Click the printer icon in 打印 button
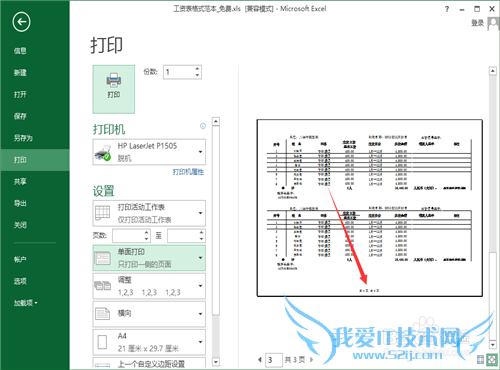Image resolution: width=500 pixels, height=370 pixels. point(114,80)
